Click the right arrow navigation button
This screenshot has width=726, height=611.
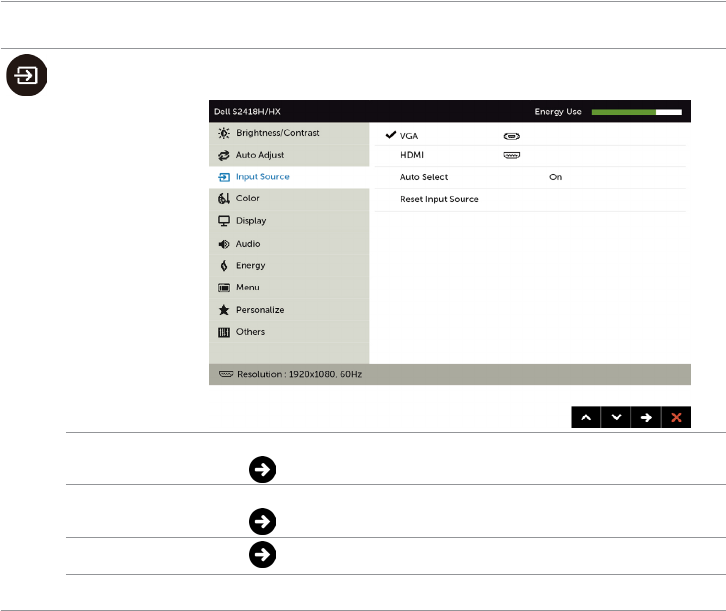click(646, 418)
